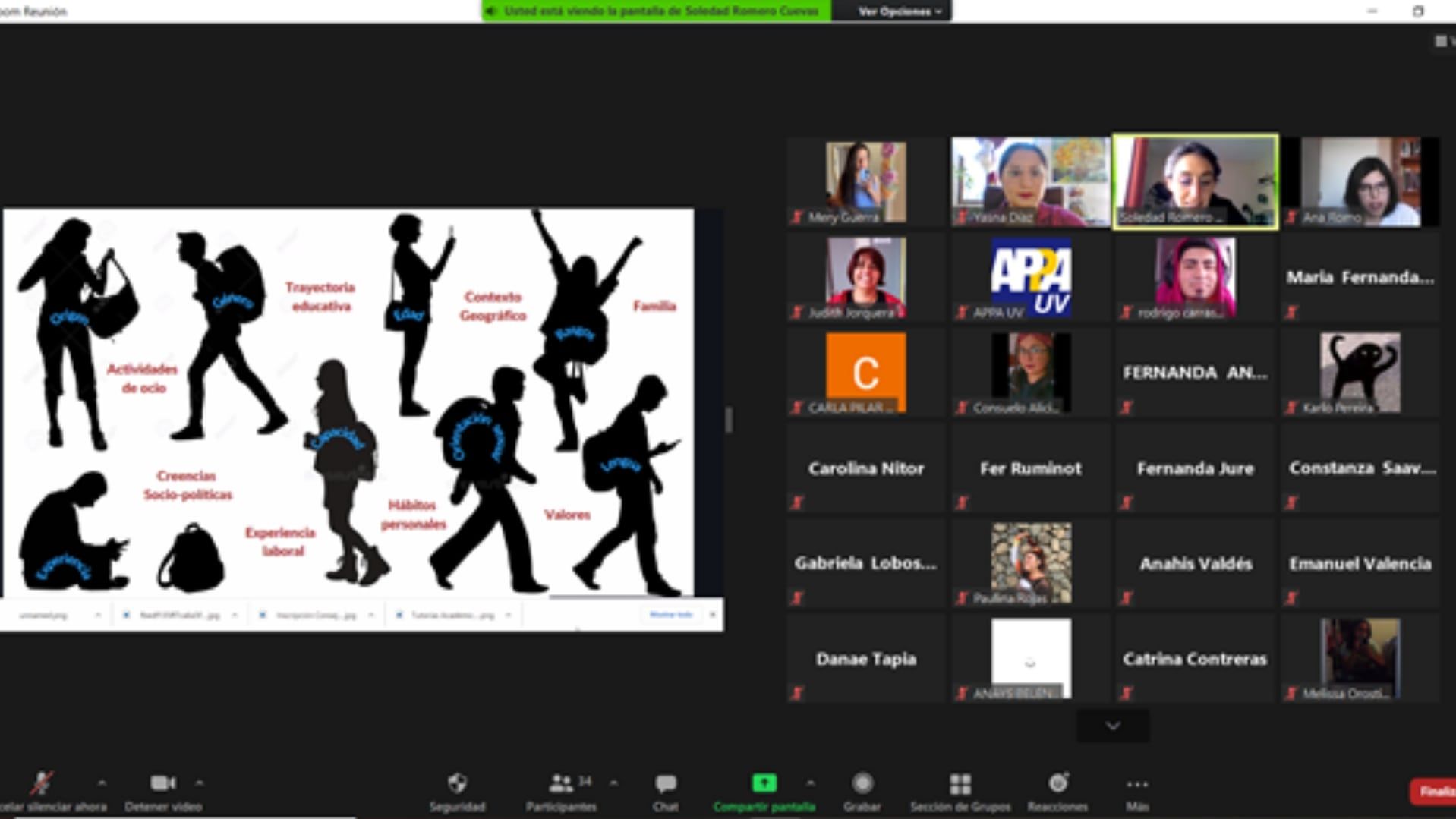The width and height of the screenshot is (1456, 819).
Task: Click Mostrar todo in the downloads bar
Action: [x=671, y=615]
